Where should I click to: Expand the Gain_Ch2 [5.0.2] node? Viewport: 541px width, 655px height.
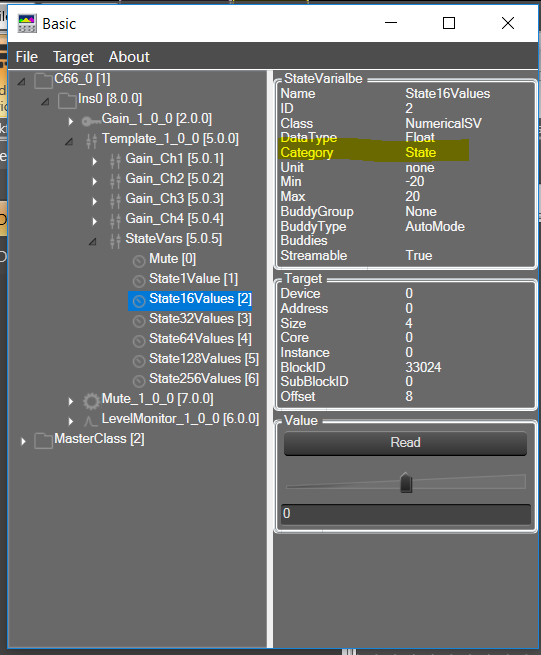point(95,181)
